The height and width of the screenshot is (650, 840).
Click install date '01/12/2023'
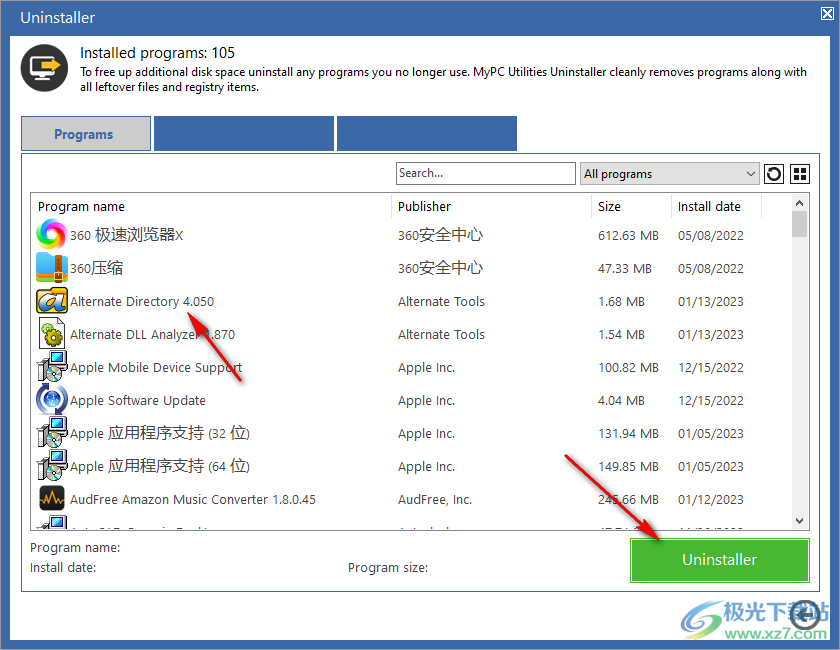[710, 499]
